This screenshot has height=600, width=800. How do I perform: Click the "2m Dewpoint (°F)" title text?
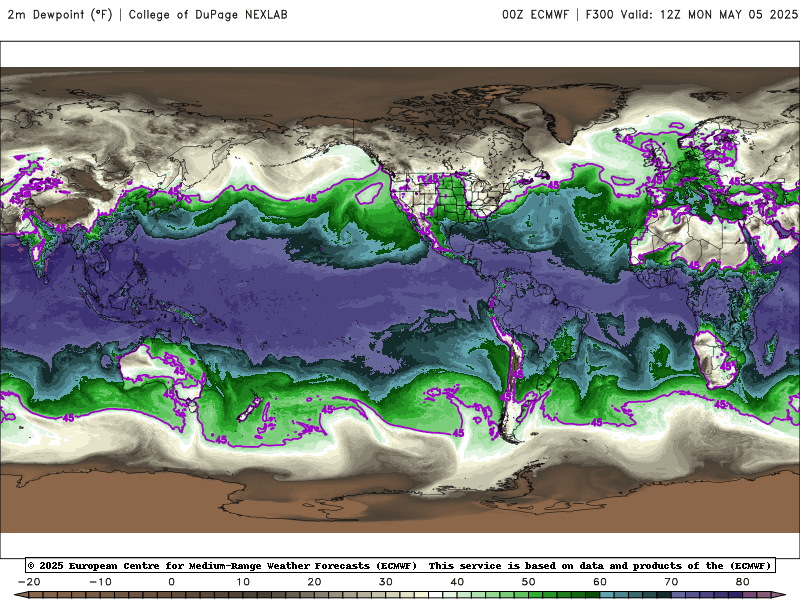tap(60, 15)
